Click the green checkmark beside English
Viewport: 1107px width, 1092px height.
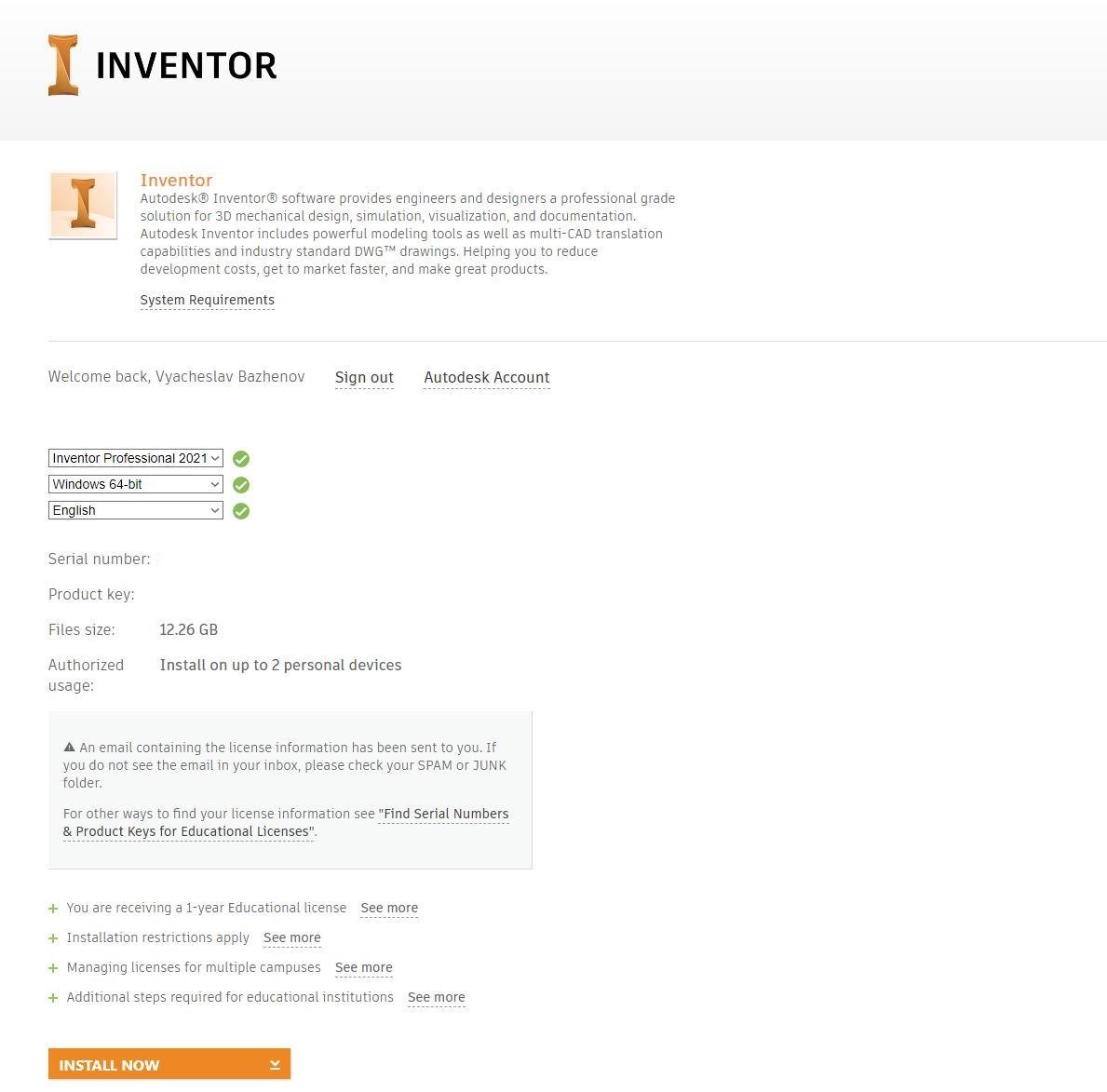[241, 511]
